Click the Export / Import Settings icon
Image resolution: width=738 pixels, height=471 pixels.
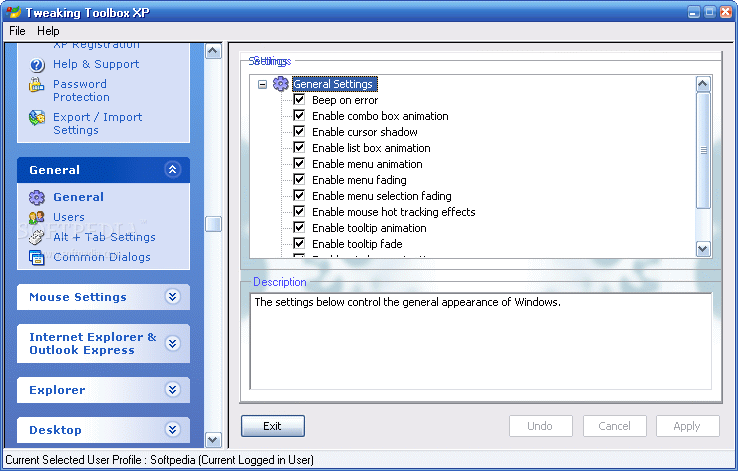[37, 118]
